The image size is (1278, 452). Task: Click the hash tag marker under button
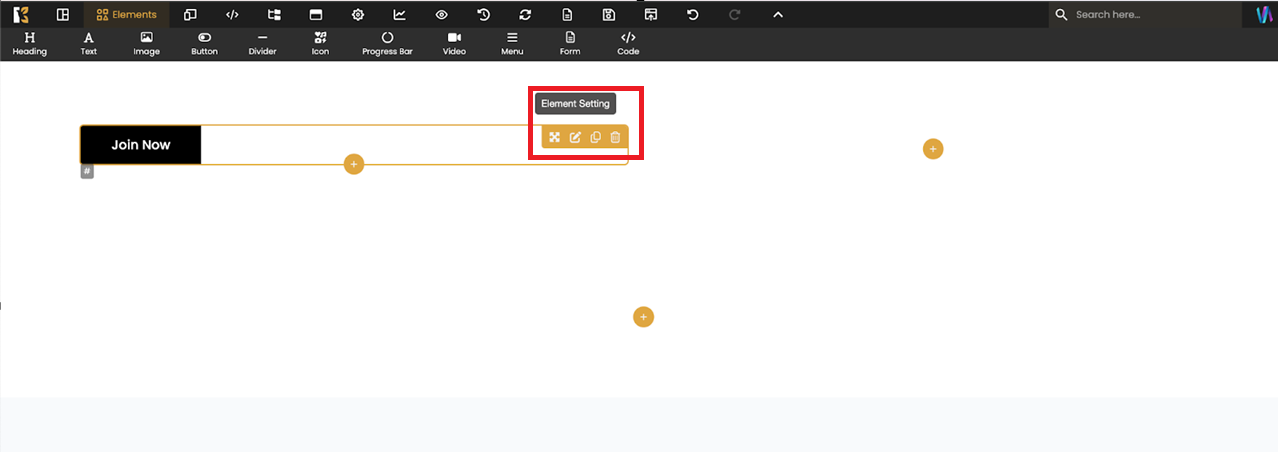coord(87,171)
